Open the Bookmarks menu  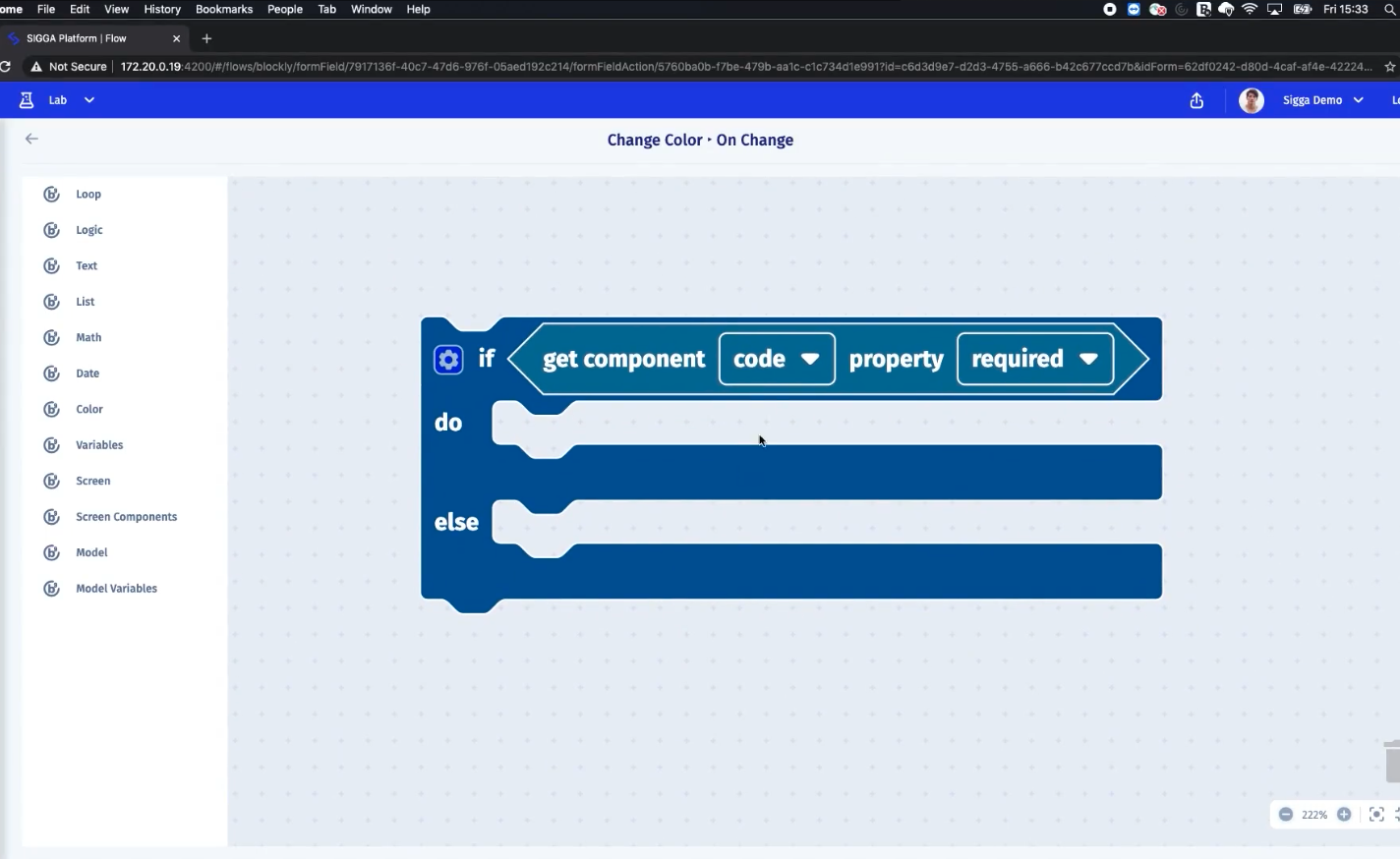coord(224,9)
